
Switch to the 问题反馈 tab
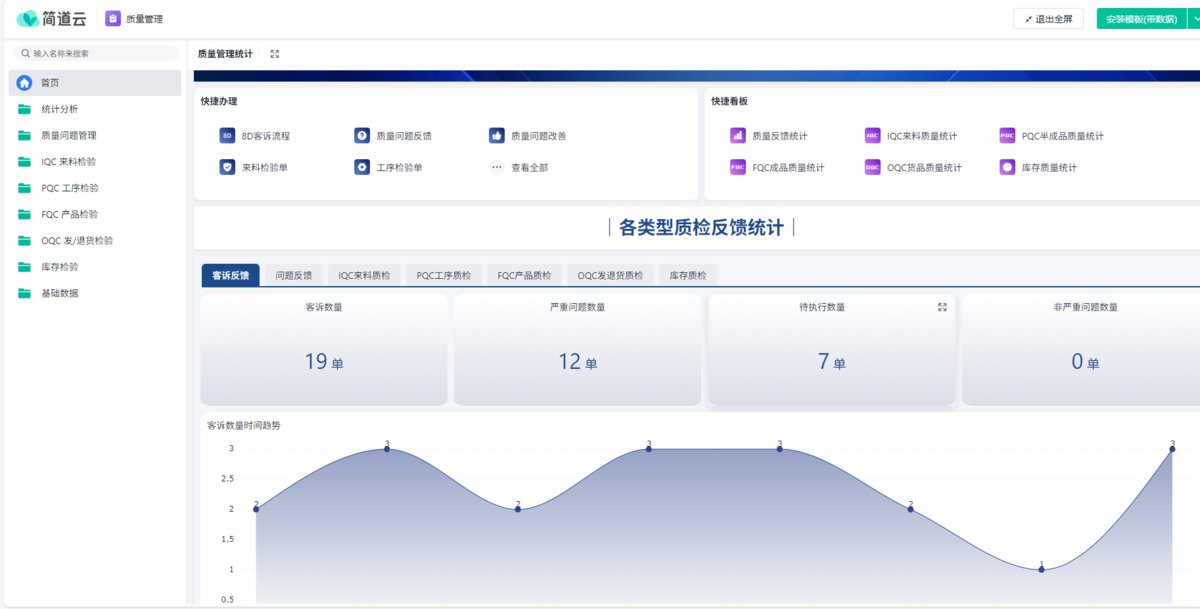(293, 275)
